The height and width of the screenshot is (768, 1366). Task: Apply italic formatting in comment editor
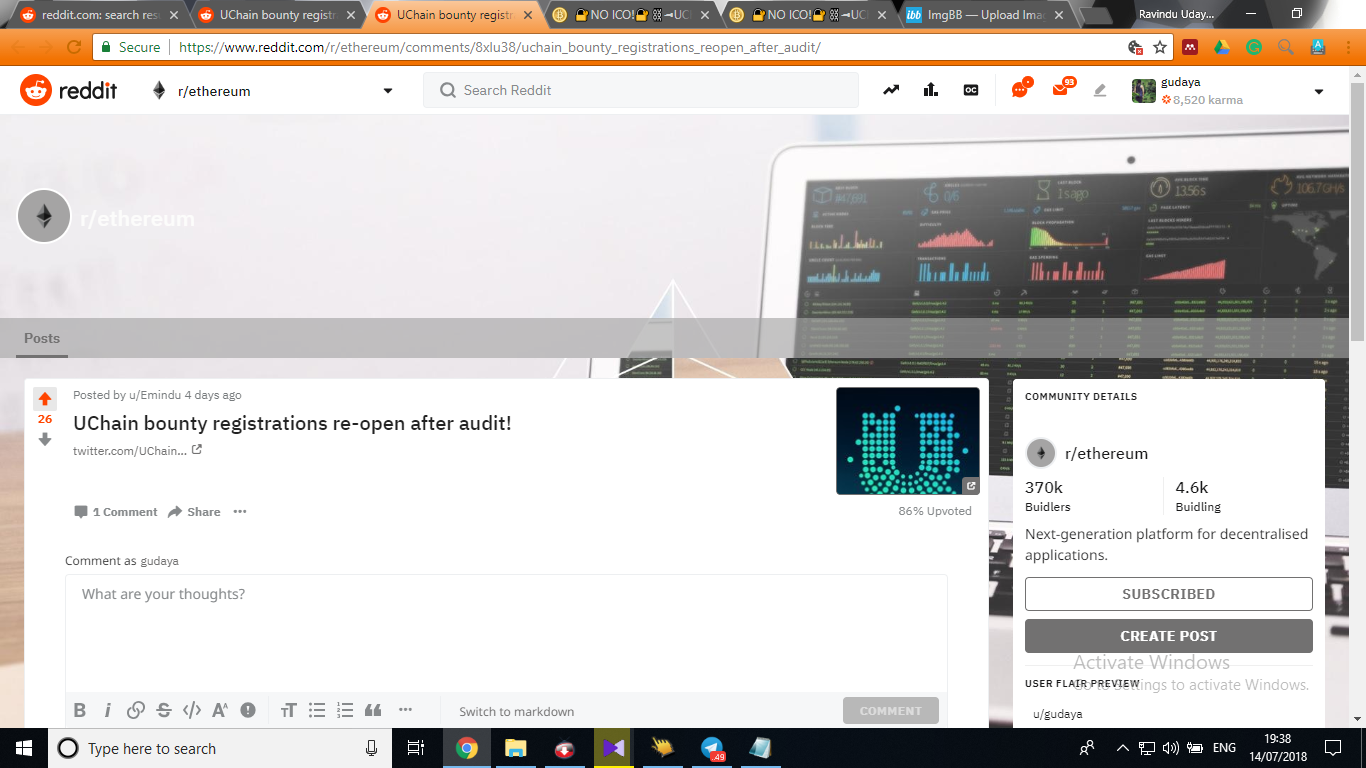108,711
